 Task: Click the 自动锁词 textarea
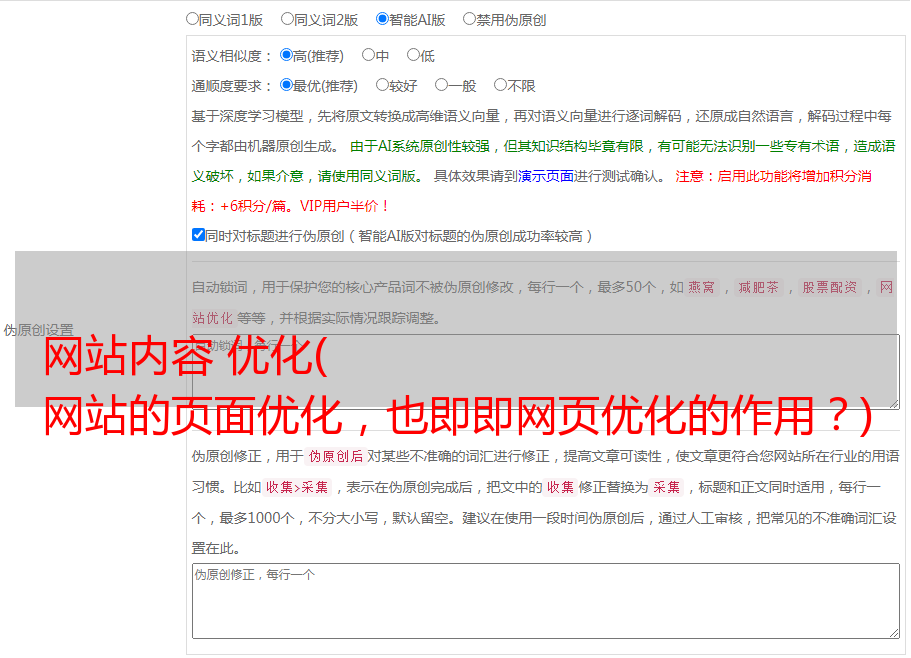(546, 372)
